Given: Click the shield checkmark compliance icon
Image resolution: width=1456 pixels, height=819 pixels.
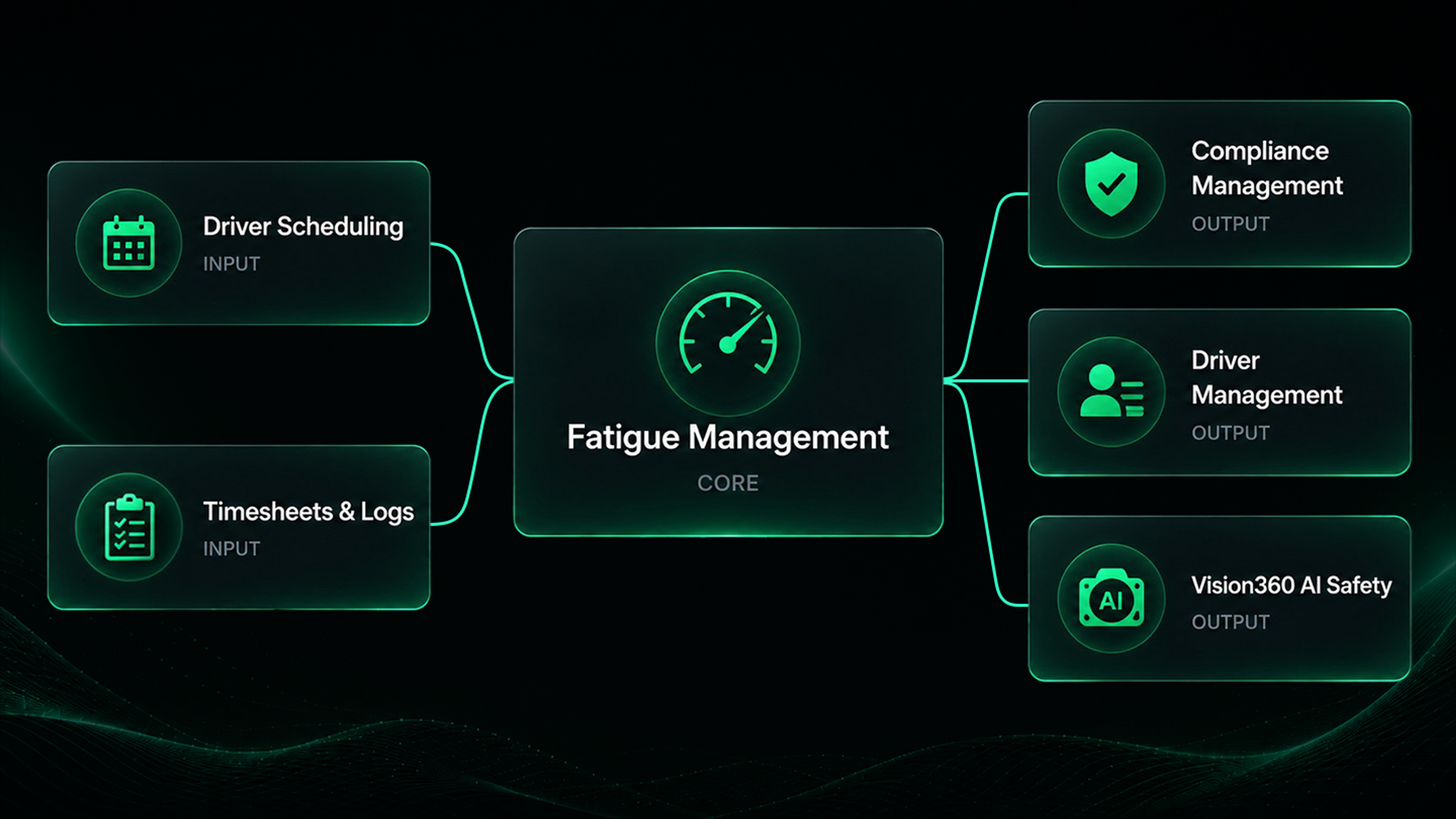Looking at the screenshot, I should coord(1111,184).
